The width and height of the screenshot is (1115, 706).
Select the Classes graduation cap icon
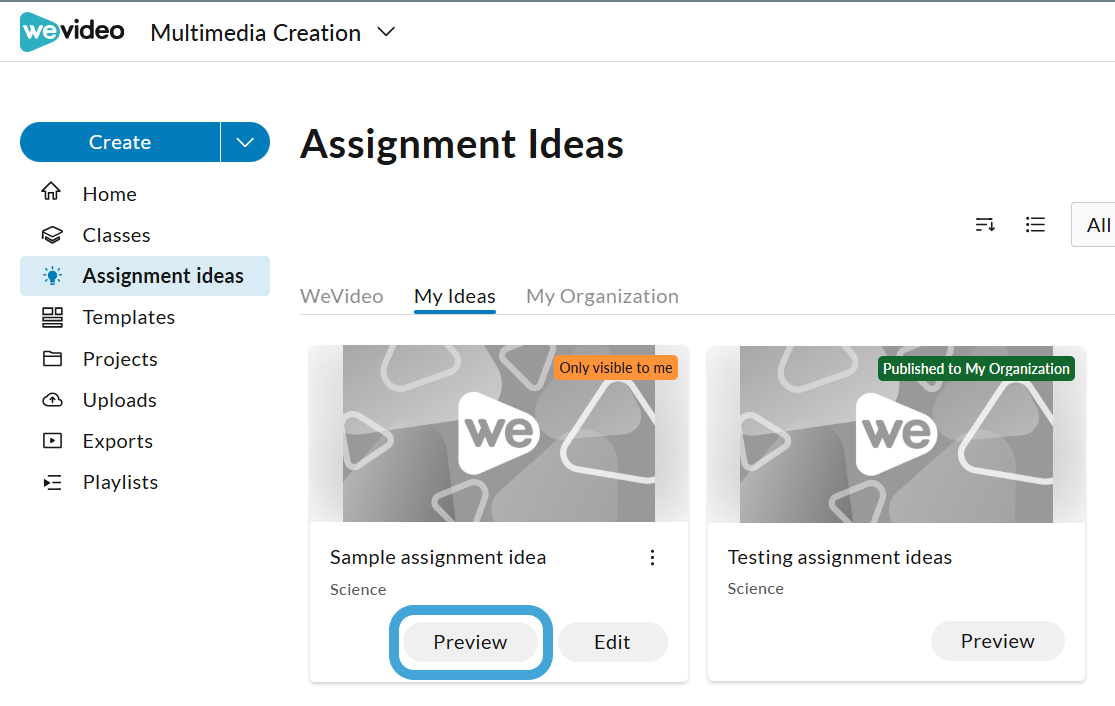click(x=52, y=235)
